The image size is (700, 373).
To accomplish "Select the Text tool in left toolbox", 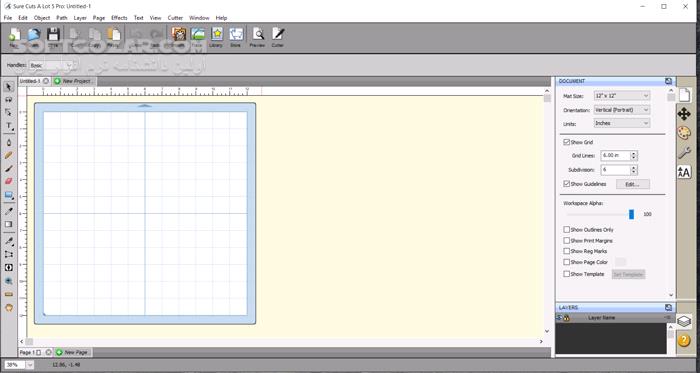I will [x=8, y=126].
